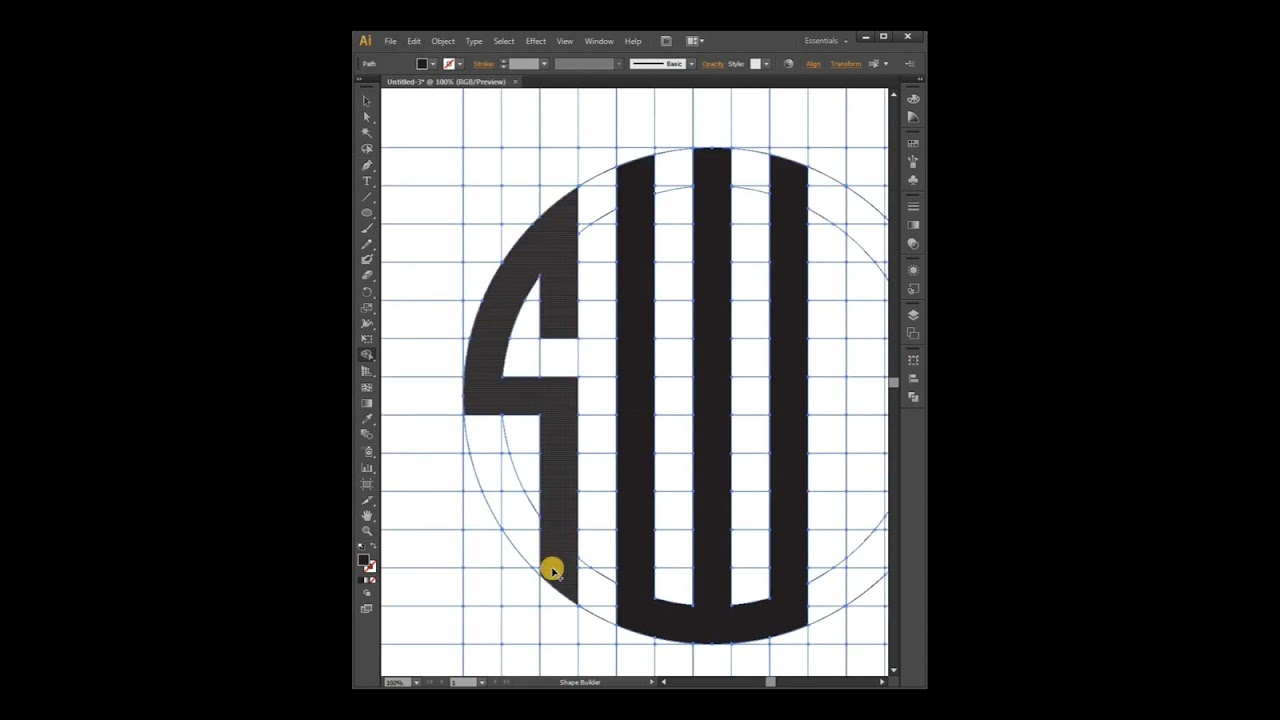Select the Line Segment tool

(x=367, y=196)
